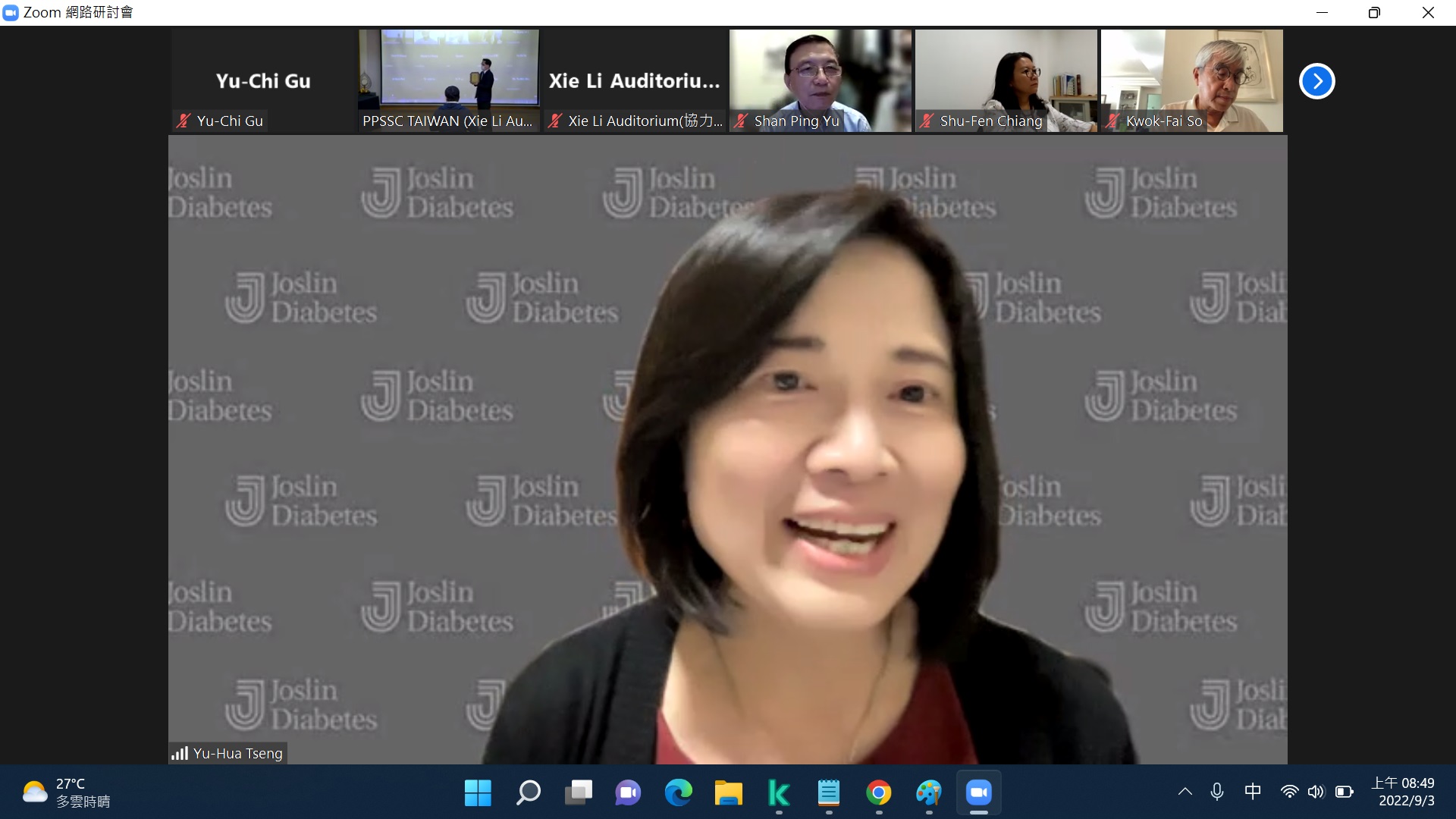The width and height of the screenshot is (1456, 819).
Task: Open Task View on taskbar
Action: 578,793
